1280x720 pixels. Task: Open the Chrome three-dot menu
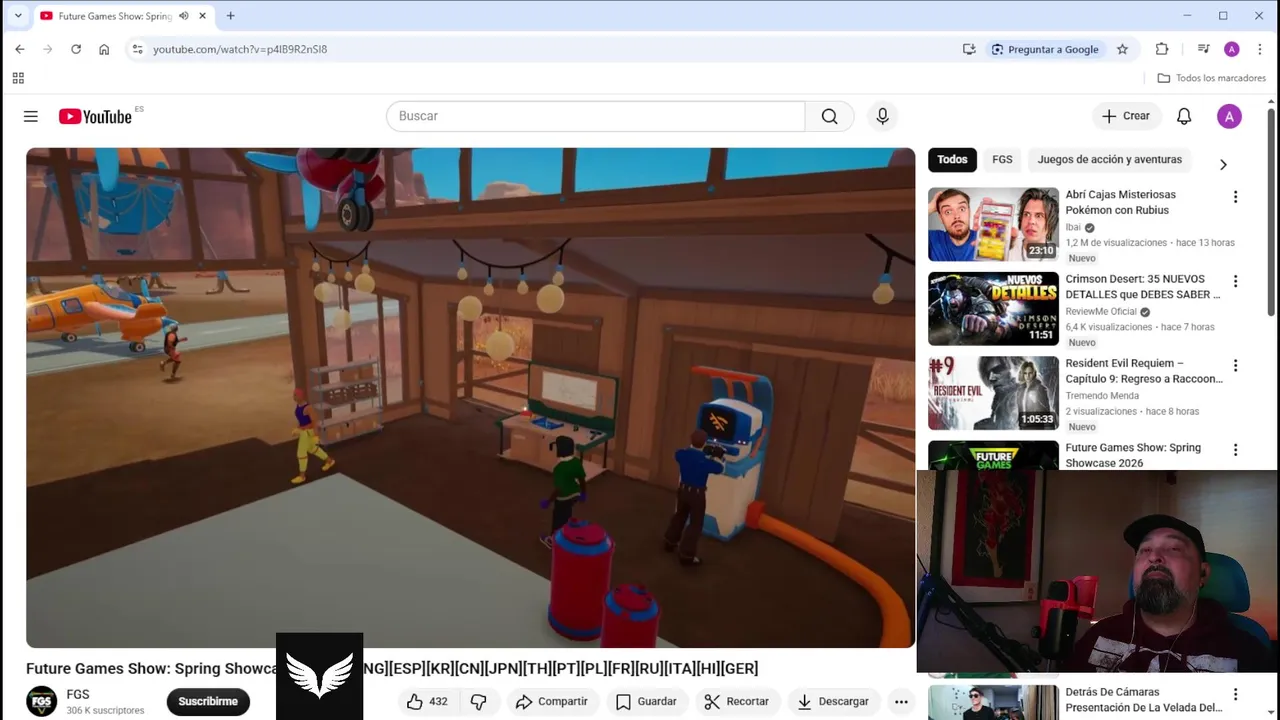point(1259,49)
